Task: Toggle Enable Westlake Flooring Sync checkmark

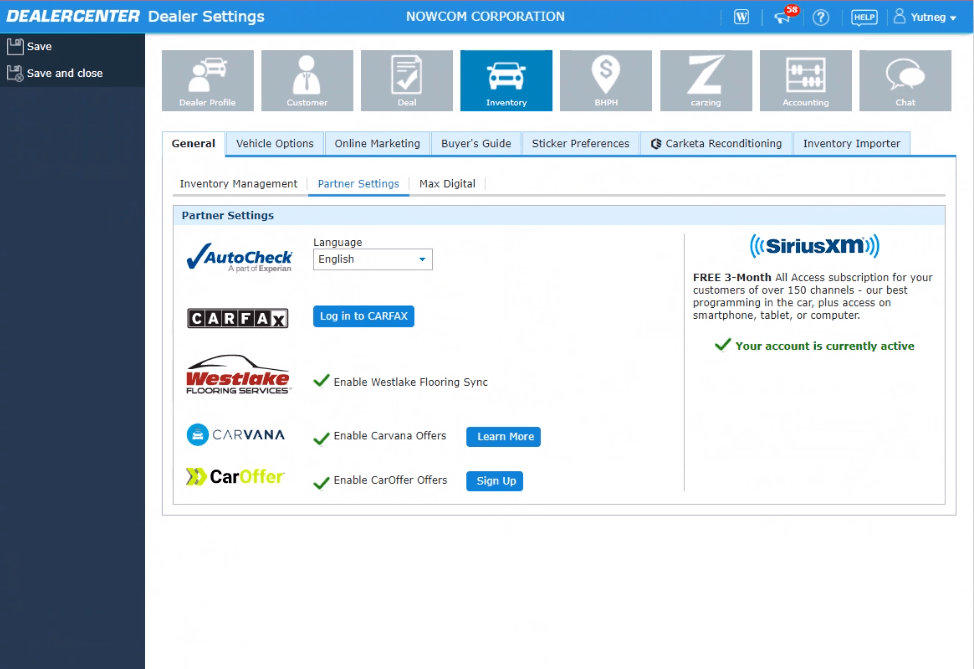Action: 321,381
